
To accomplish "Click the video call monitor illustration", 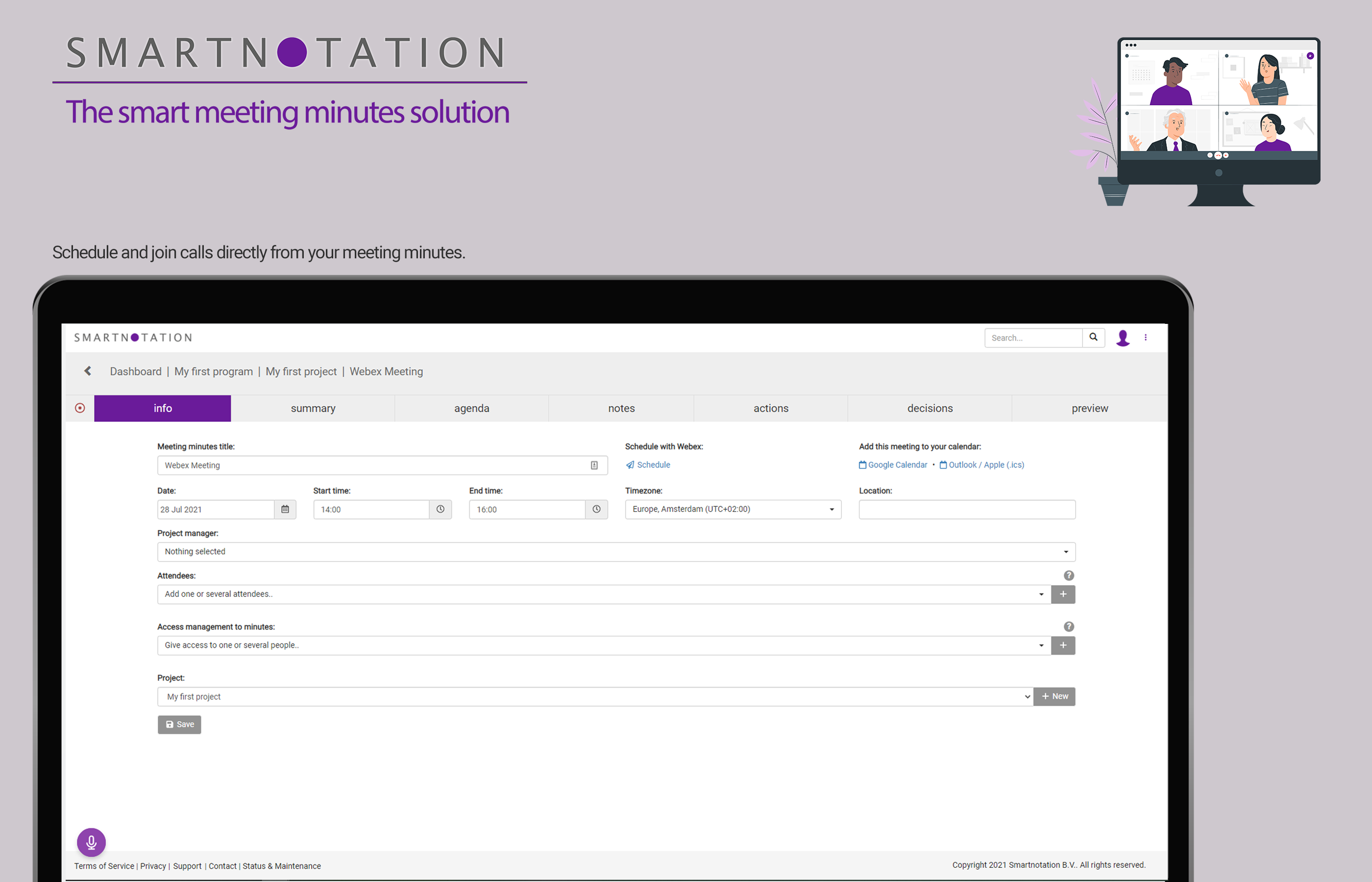I will pyautogui.click(x=1218, y=122).
